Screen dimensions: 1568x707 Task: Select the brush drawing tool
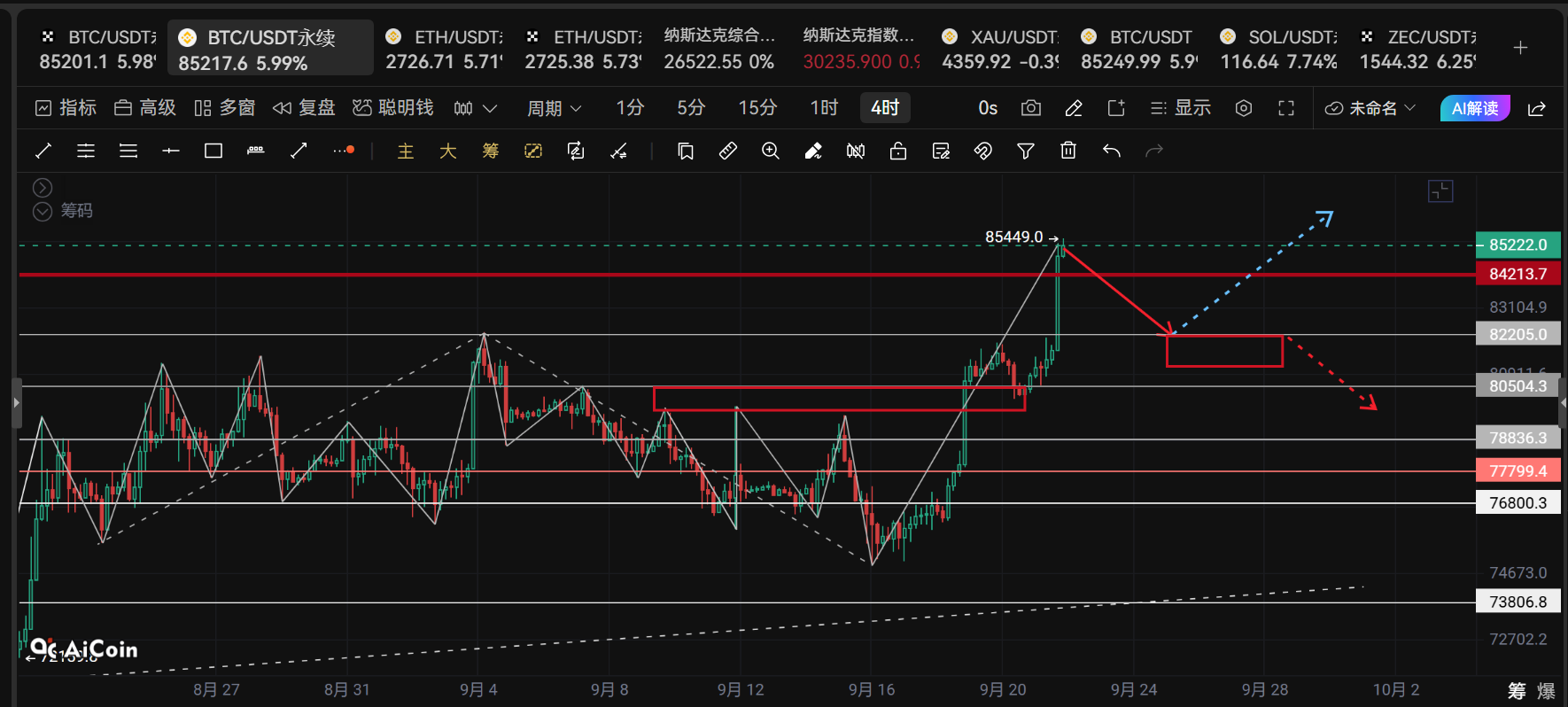tap(813, 151)
